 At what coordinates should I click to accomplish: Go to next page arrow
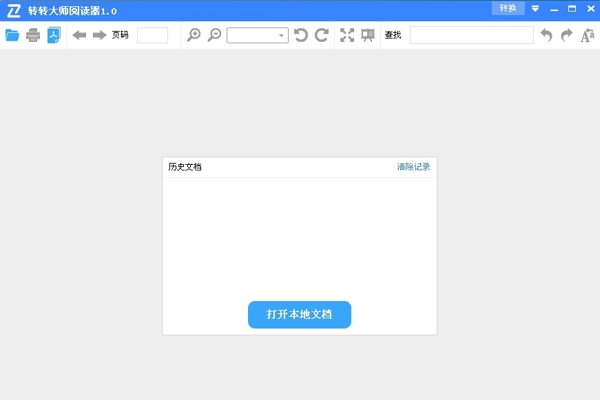(x=99, y=35)
